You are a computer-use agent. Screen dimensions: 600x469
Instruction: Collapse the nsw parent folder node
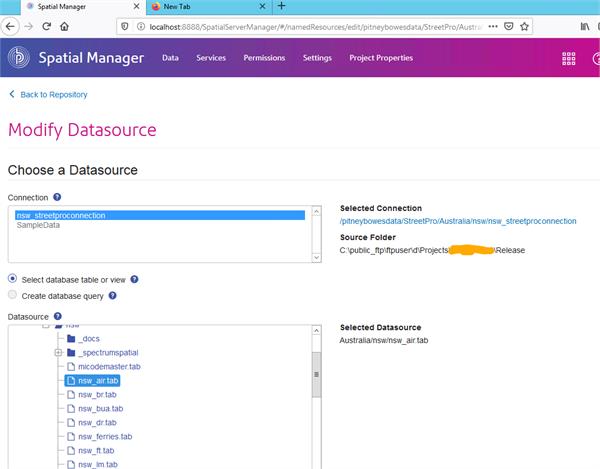[46, 326]
